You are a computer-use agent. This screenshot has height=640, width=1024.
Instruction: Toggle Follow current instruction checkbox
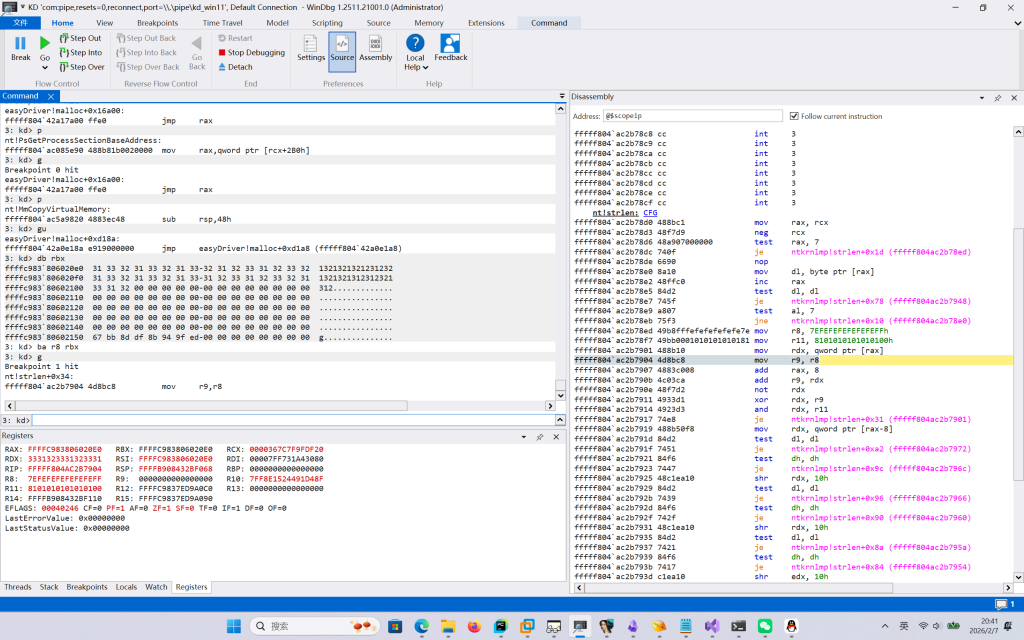click(x=795, y=116)
